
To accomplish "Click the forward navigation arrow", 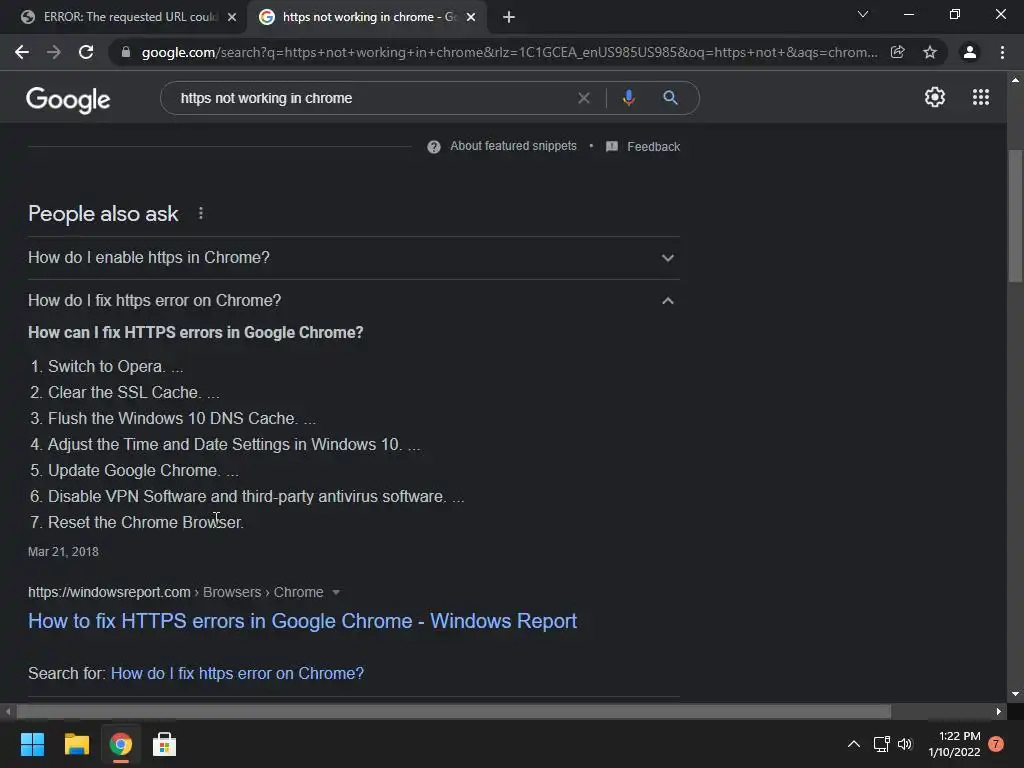I will coord(54,52).
